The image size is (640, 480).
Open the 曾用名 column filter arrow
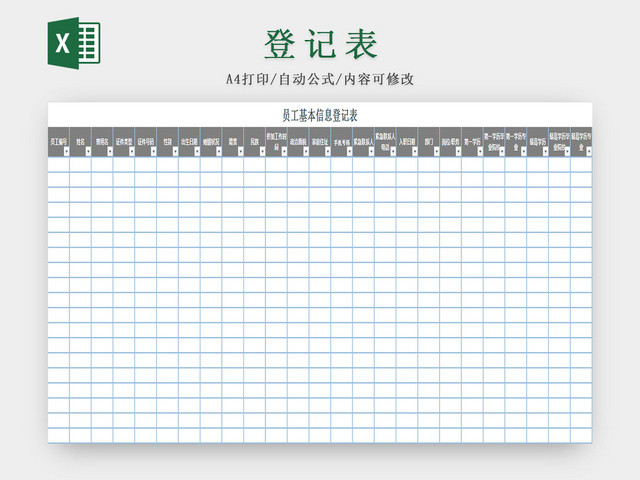pos(110,152)
